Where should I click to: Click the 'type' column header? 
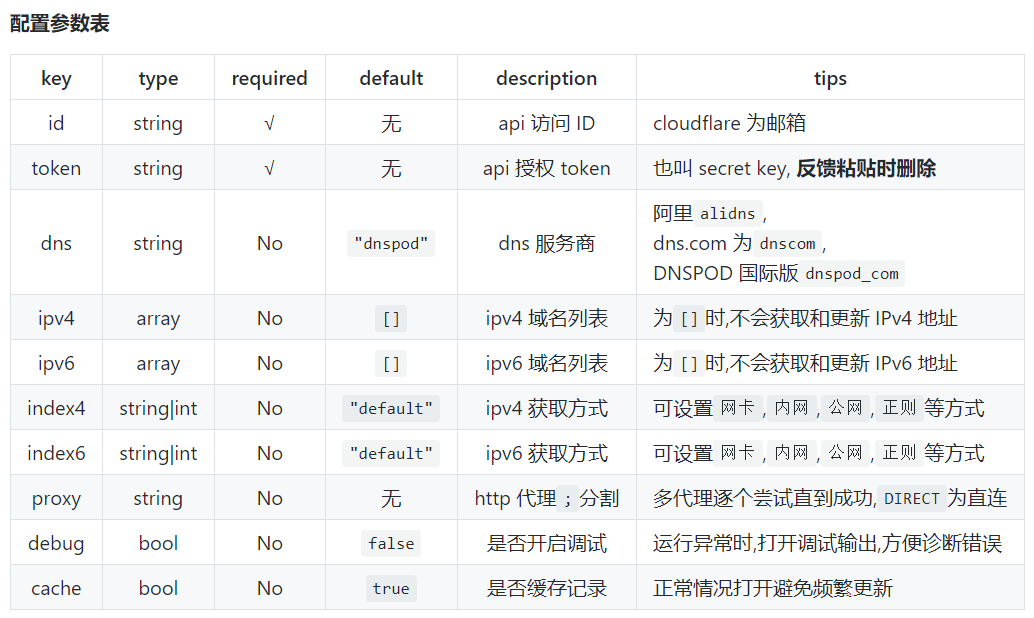pos(158,78)
